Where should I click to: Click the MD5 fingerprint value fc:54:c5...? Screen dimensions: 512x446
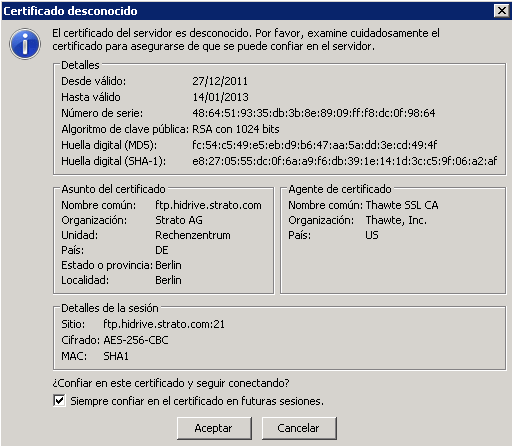tap(314, 145)
